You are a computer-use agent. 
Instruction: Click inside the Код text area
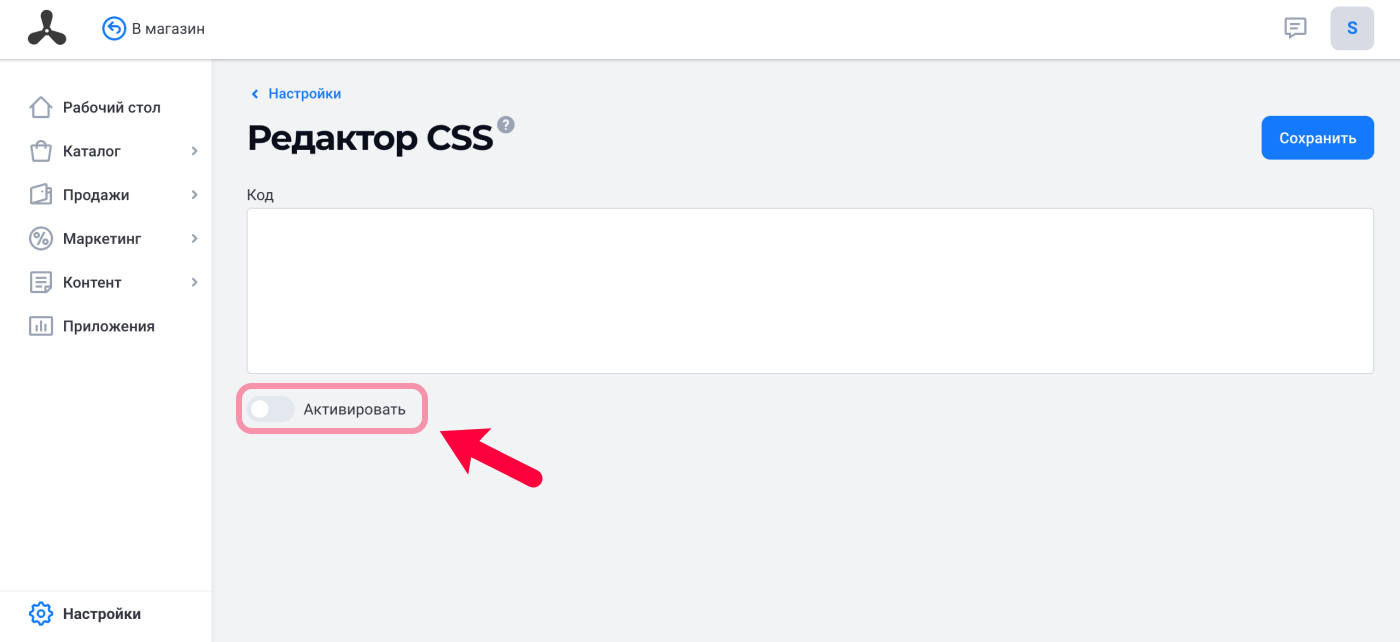pos(810,291)
